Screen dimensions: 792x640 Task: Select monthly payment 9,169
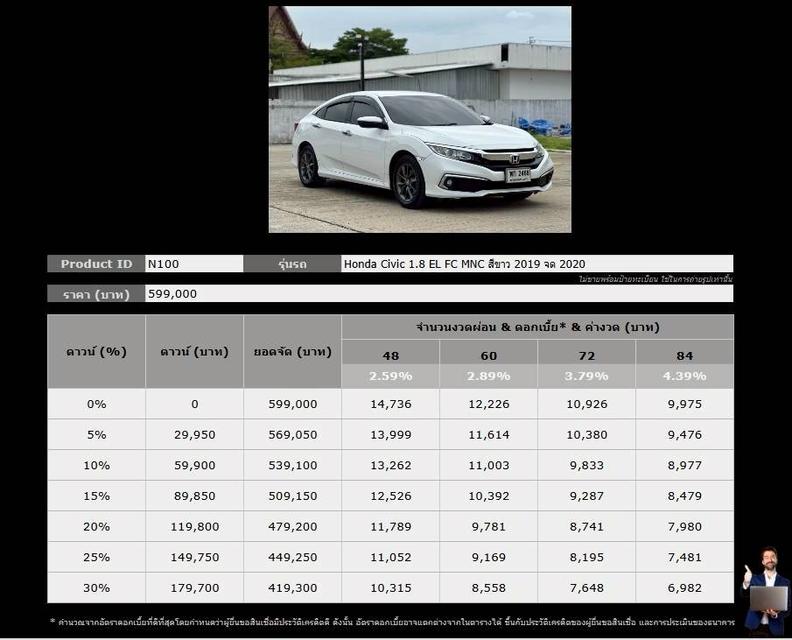point(488,557)
